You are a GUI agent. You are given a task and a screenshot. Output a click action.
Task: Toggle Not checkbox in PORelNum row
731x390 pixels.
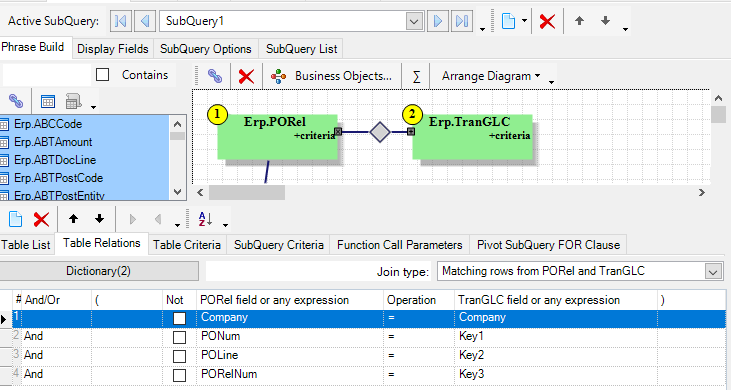(x=179, y=375)
